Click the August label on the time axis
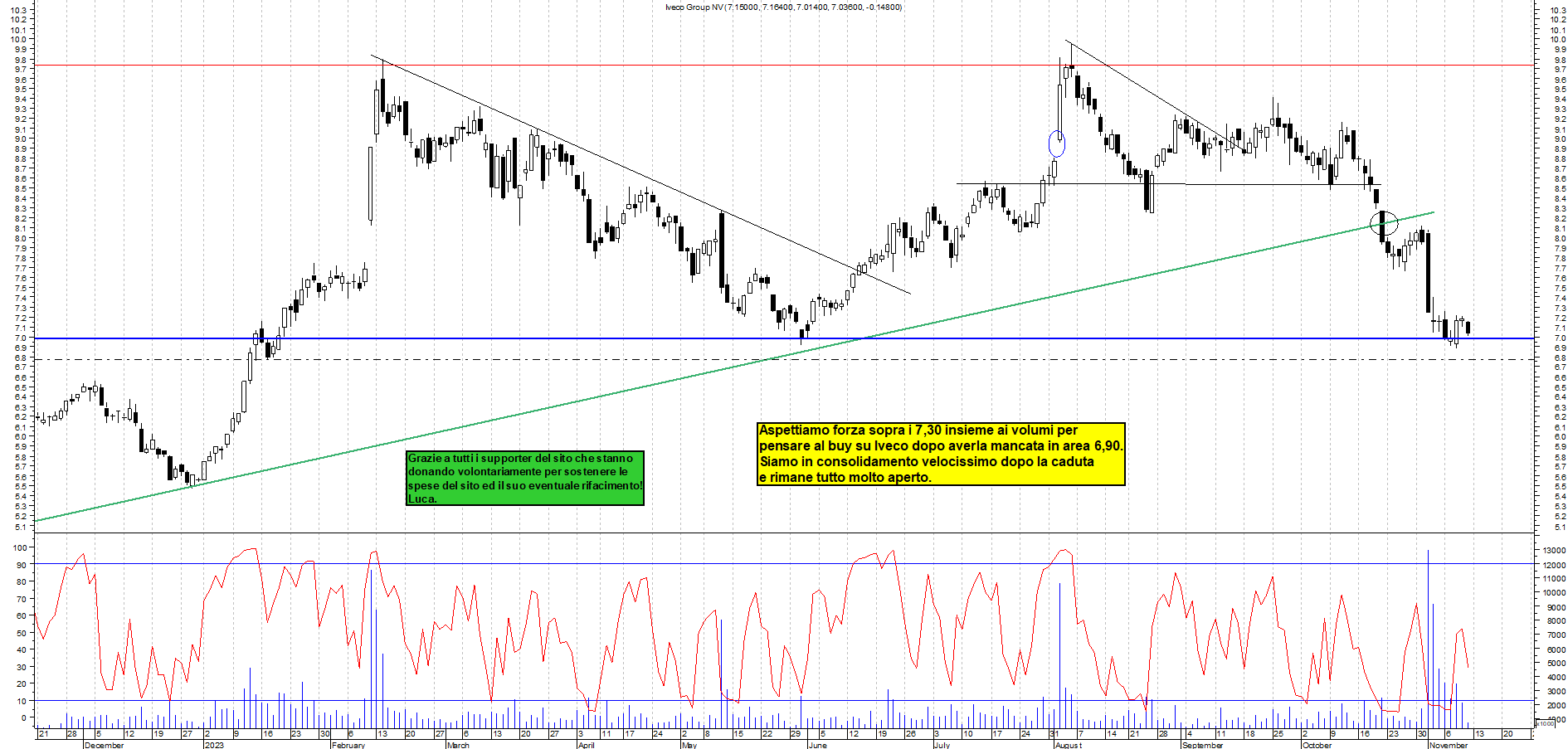Viewport: 1568px width, 749px height. pos(1069,745)
